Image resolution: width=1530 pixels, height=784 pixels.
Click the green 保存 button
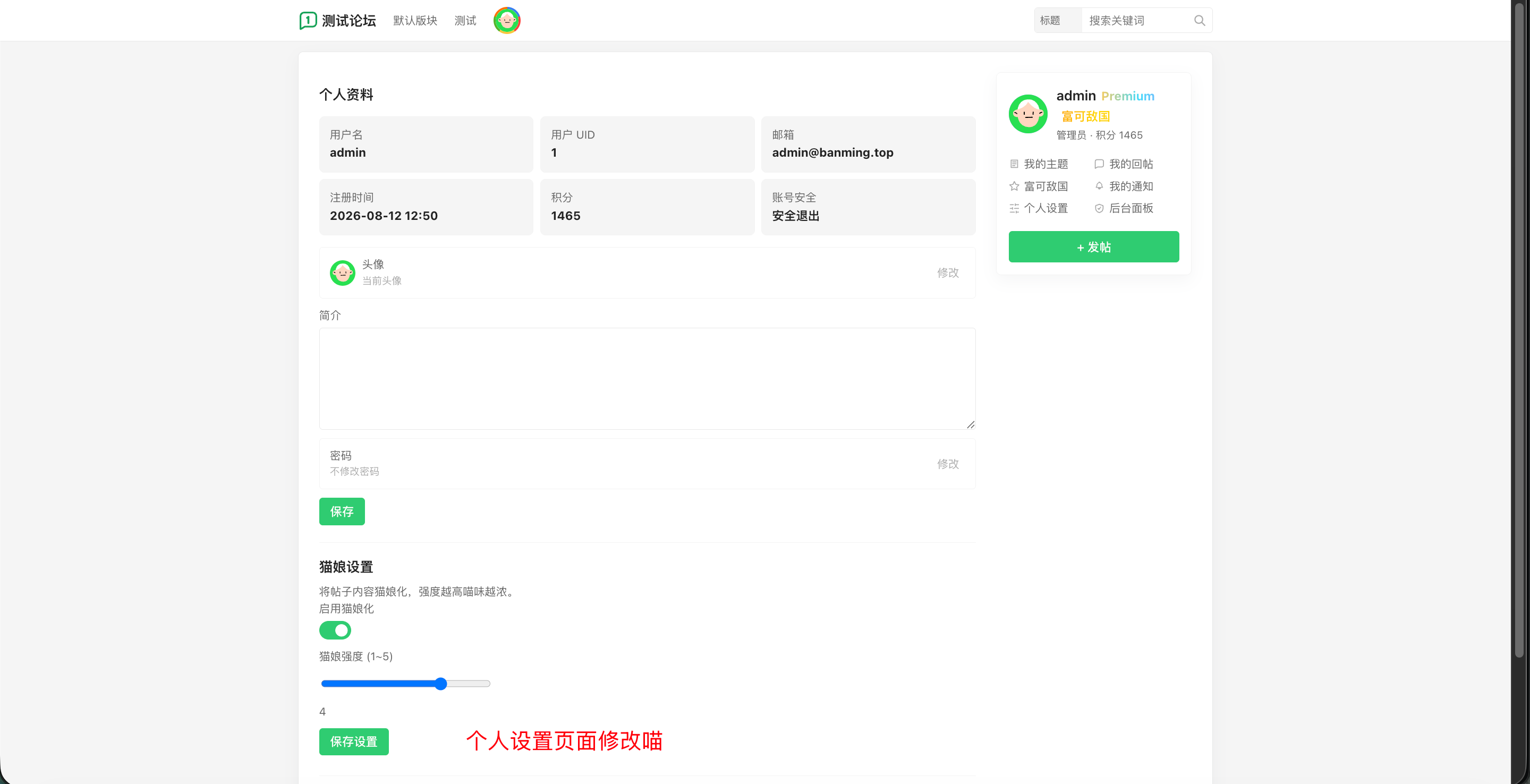(342, 512)
